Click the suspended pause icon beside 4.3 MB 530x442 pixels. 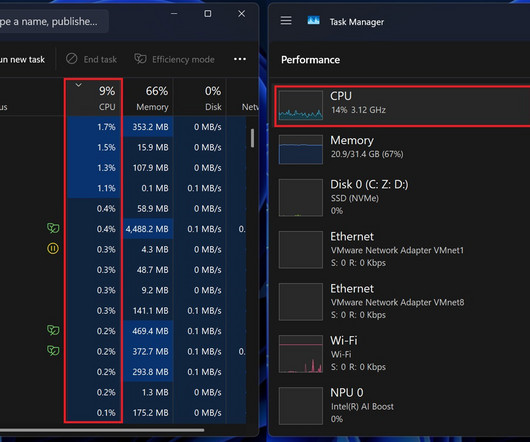(x=53, y=249)
